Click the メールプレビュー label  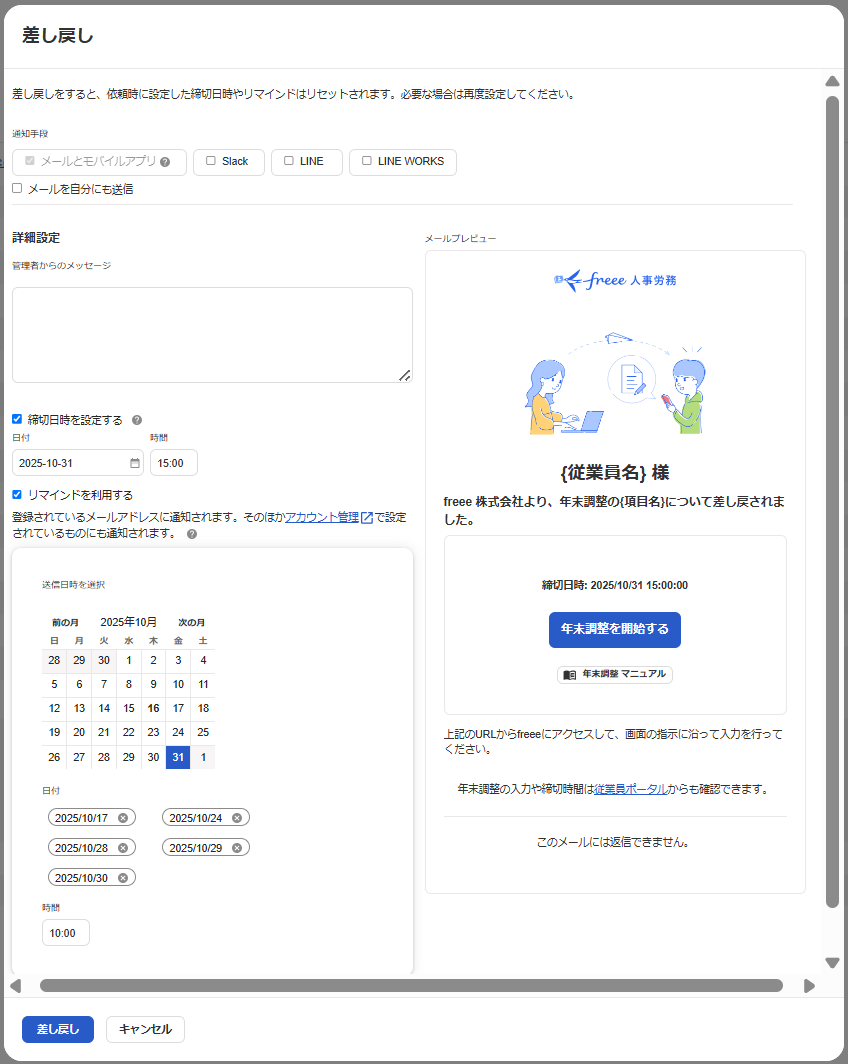461,239
